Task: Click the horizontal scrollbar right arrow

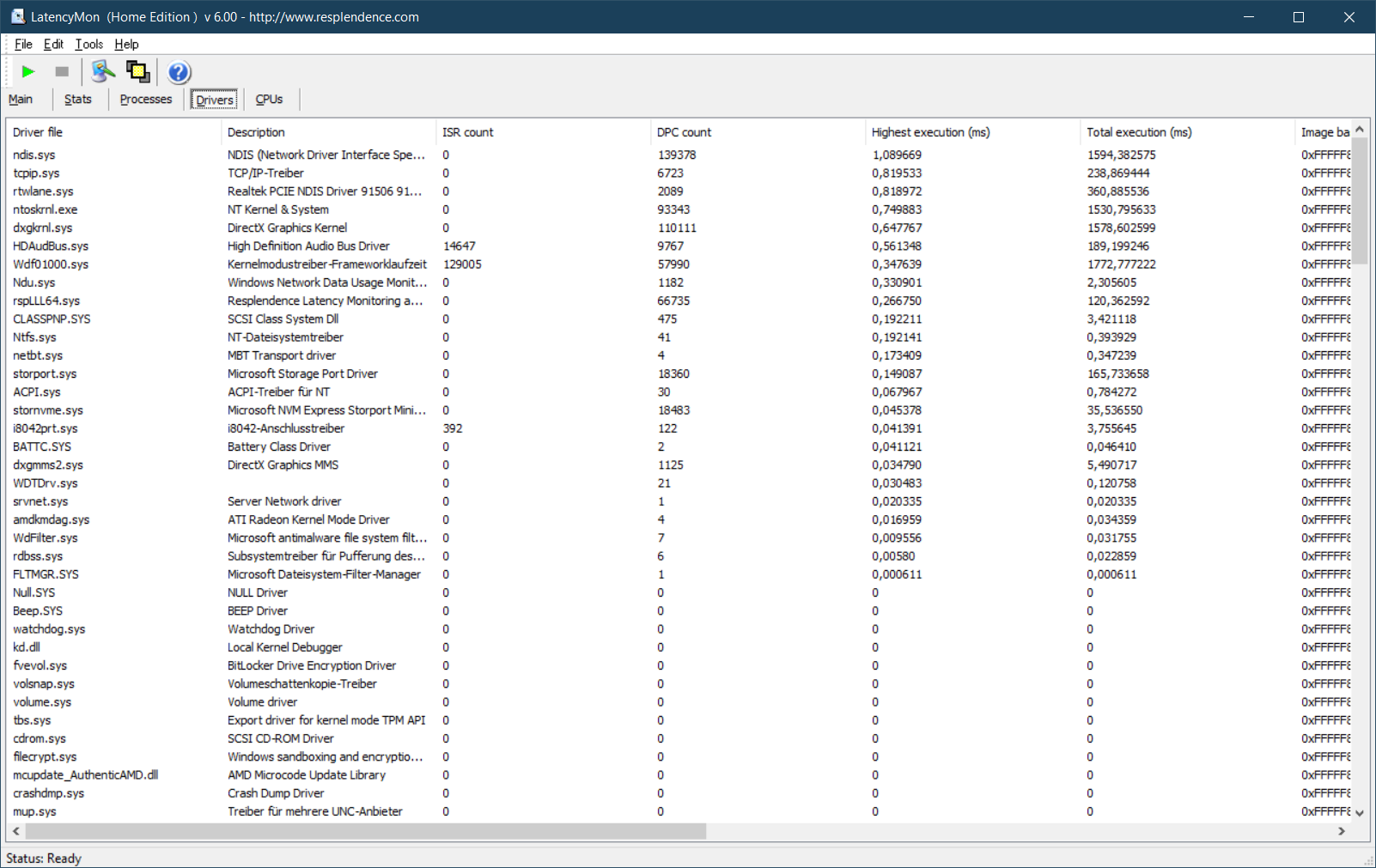Action: (x=1342, y=831)
